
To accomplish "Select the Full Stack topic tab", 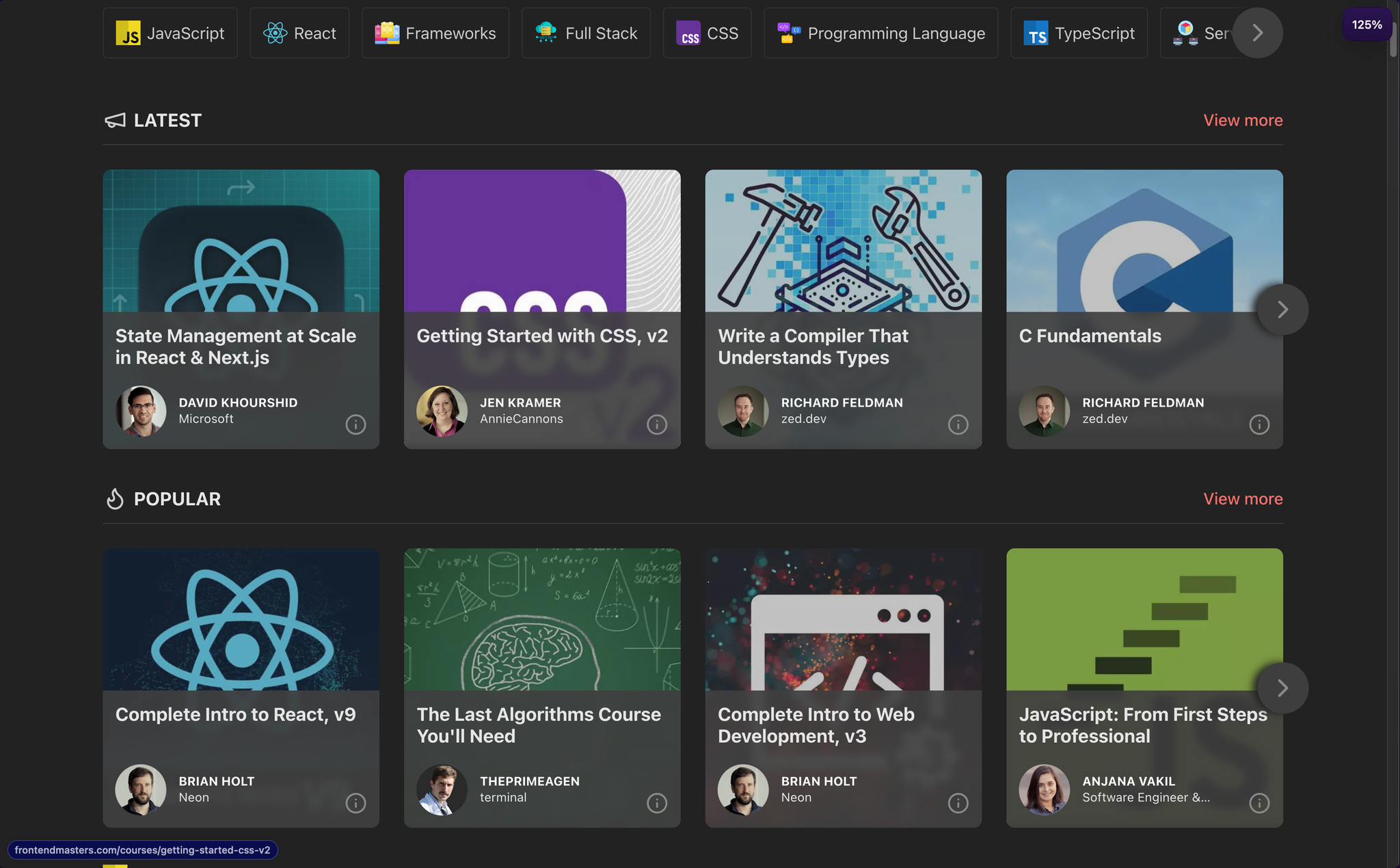I will (586, 33).
